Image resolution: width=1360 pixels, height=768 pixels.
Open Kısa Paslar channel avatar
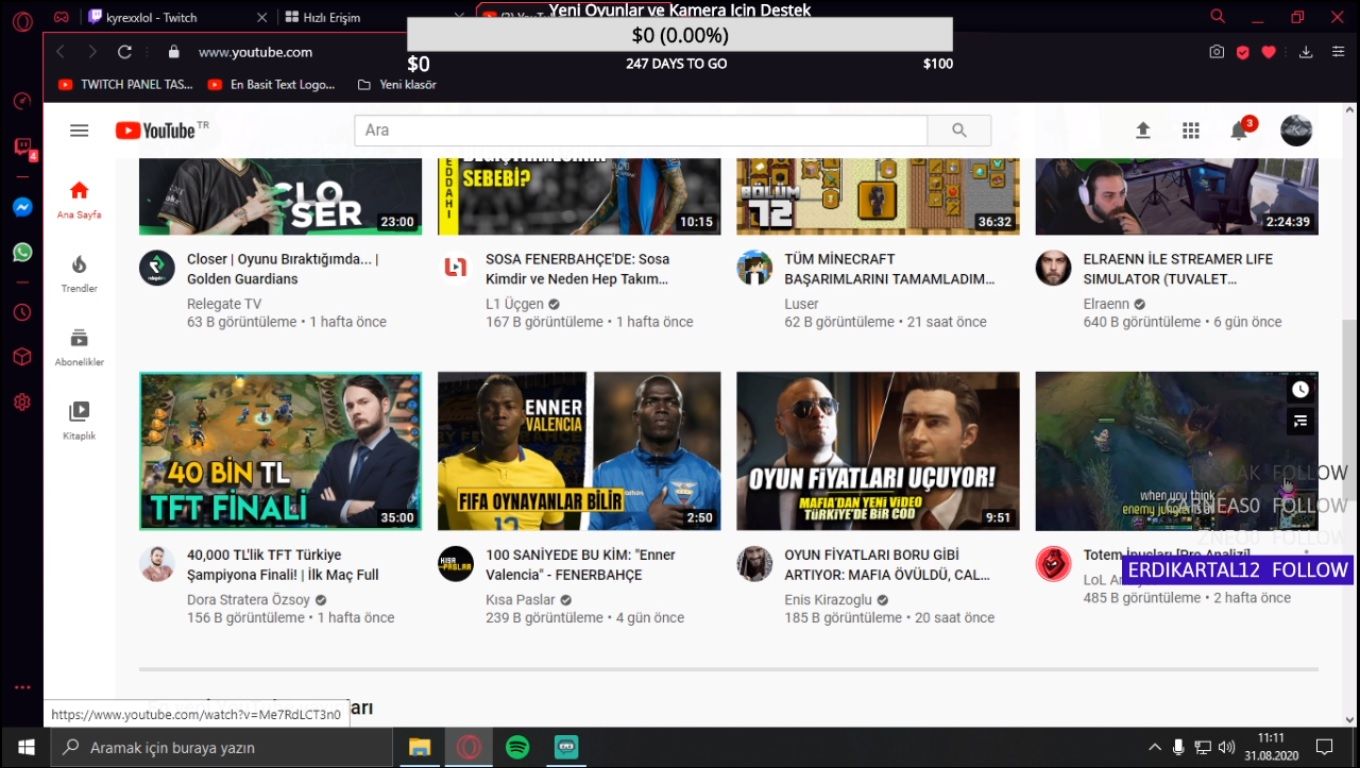pos(455,564)
